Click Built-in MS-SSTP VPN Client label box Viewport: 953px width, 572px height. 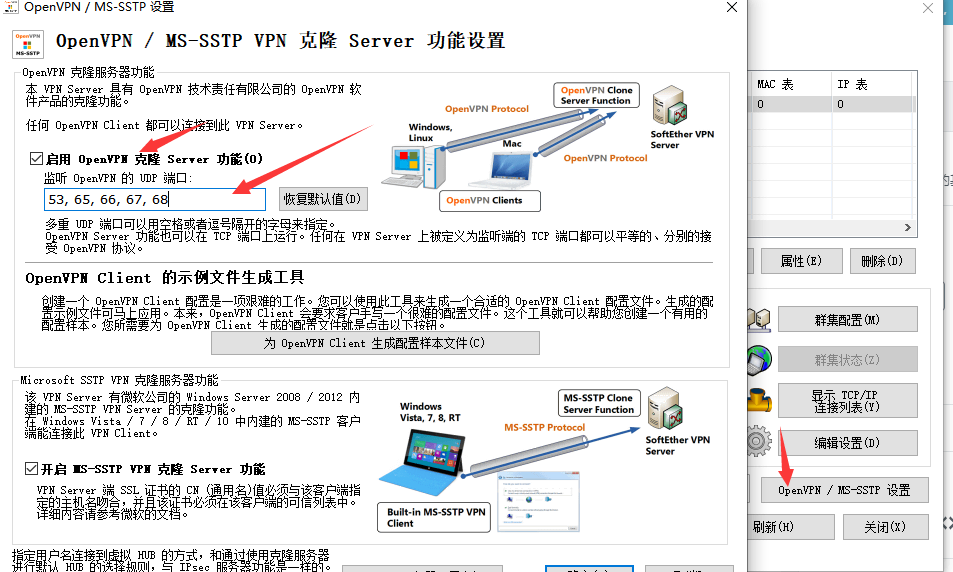[434, 517]
